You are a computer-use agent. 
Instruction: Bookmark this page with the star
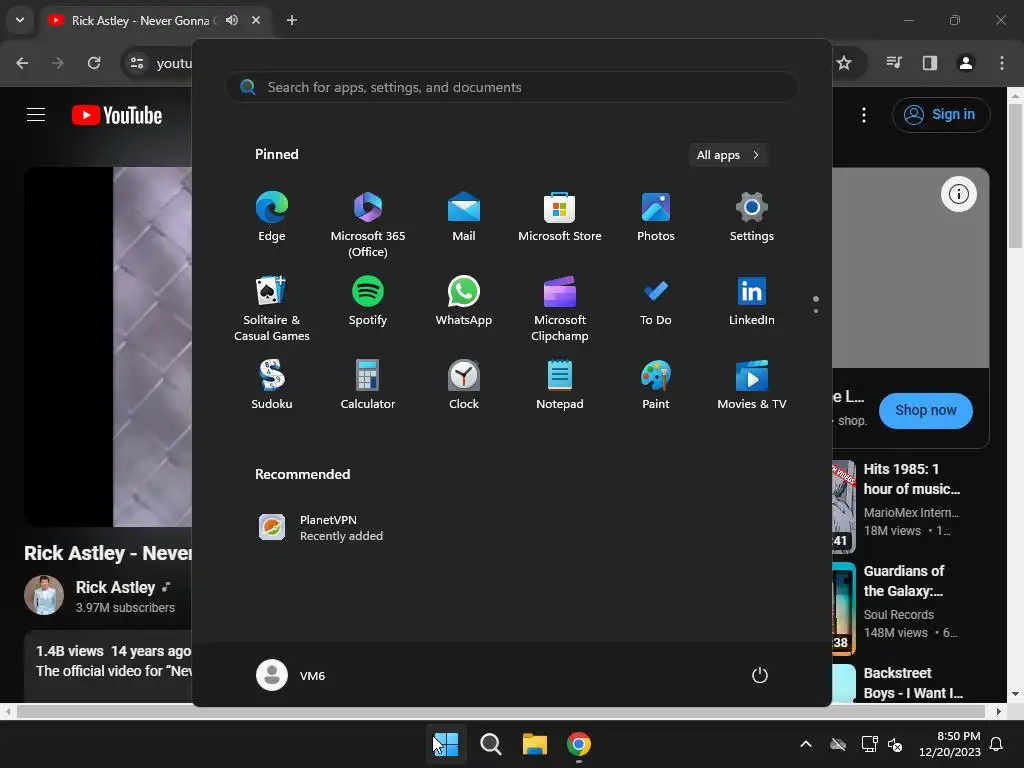click(844, 63)
